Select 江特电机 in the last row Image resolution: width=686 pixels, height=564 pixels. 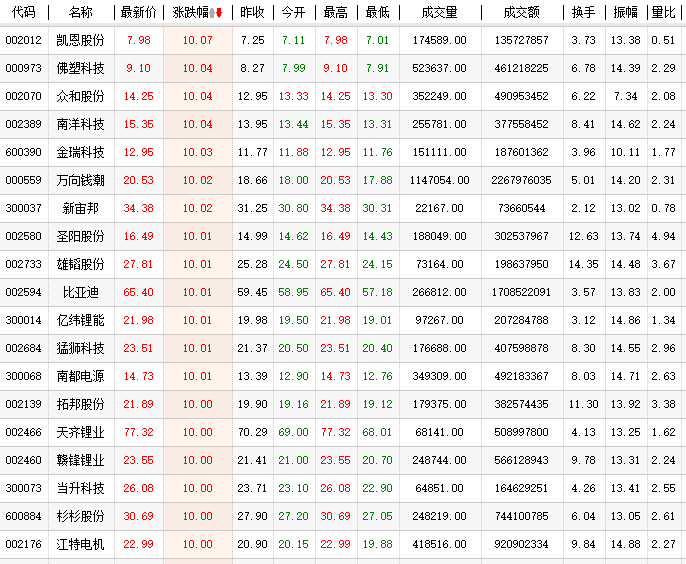coord(81,544)
